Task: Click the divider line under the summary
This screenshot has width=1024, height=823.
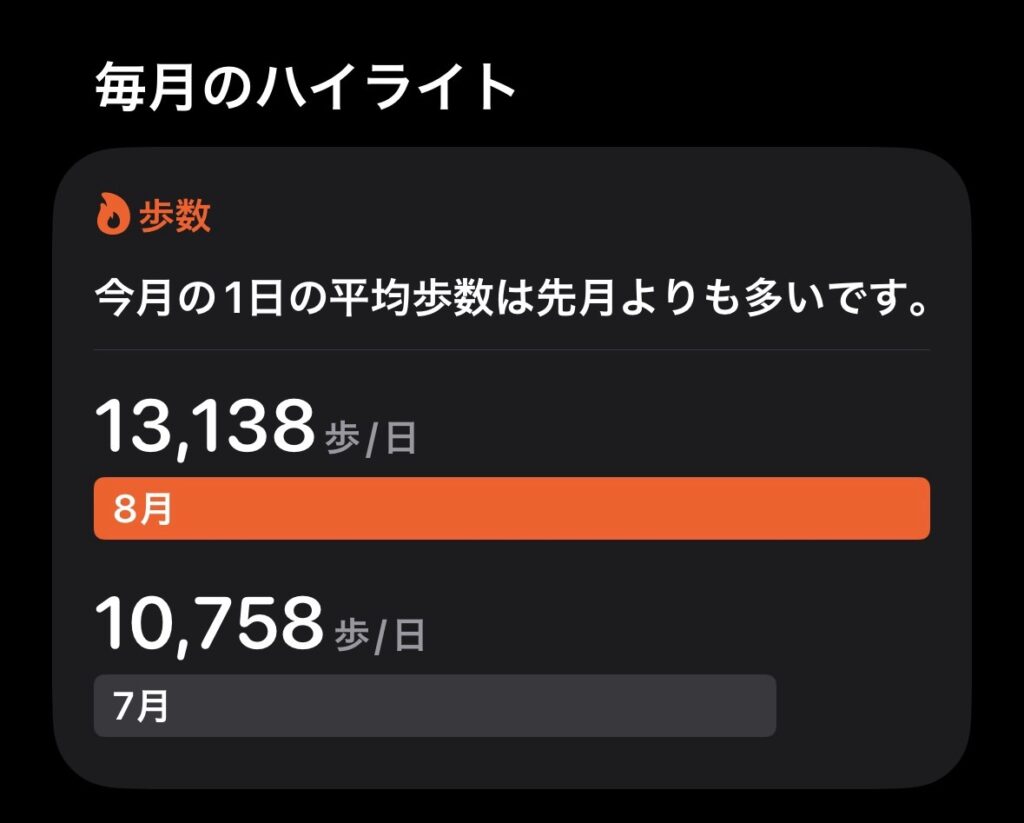Action: coord(512,349)
